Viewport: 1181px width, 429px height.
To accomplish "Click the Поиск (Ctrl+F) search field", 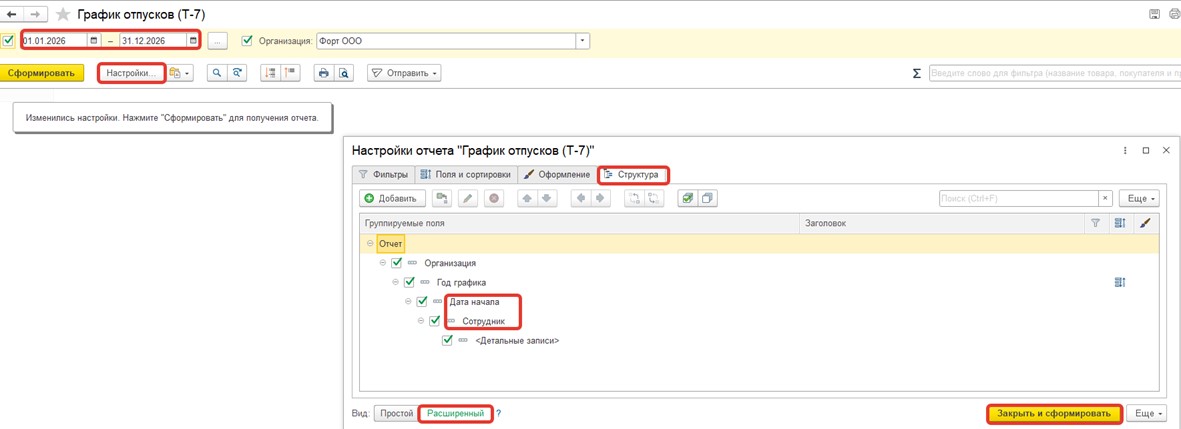I will point(1018,199).
